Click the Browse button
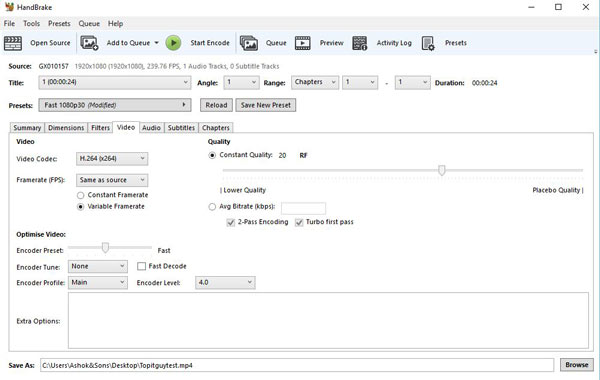 pyautogui.click(x=577, y=365)
